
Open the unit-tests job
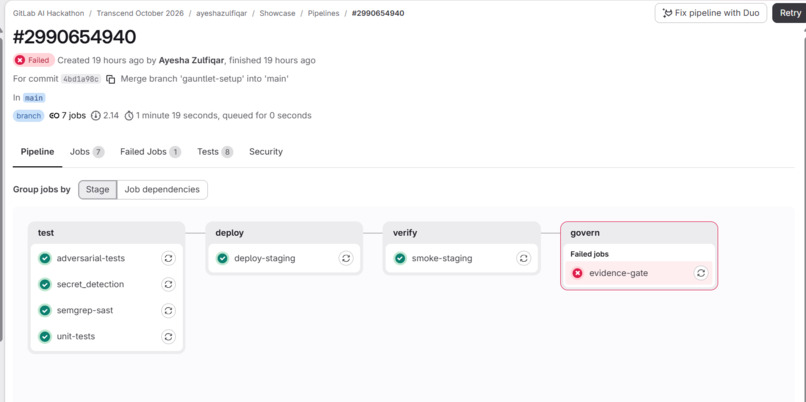click(x=76, y=337)
